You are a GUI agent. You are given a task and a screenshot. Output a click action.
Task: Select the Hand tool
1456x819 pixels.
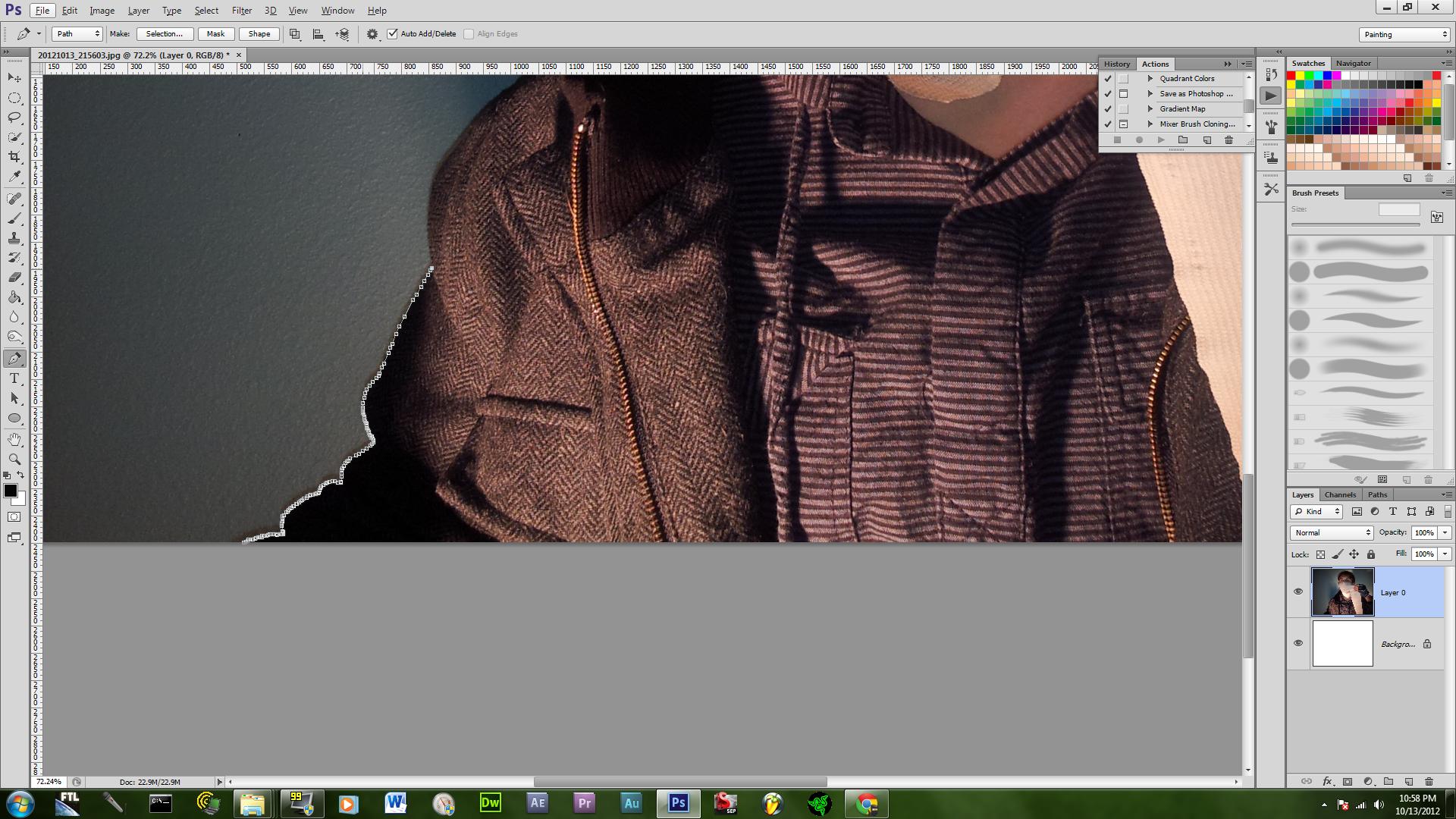(14, 439)
